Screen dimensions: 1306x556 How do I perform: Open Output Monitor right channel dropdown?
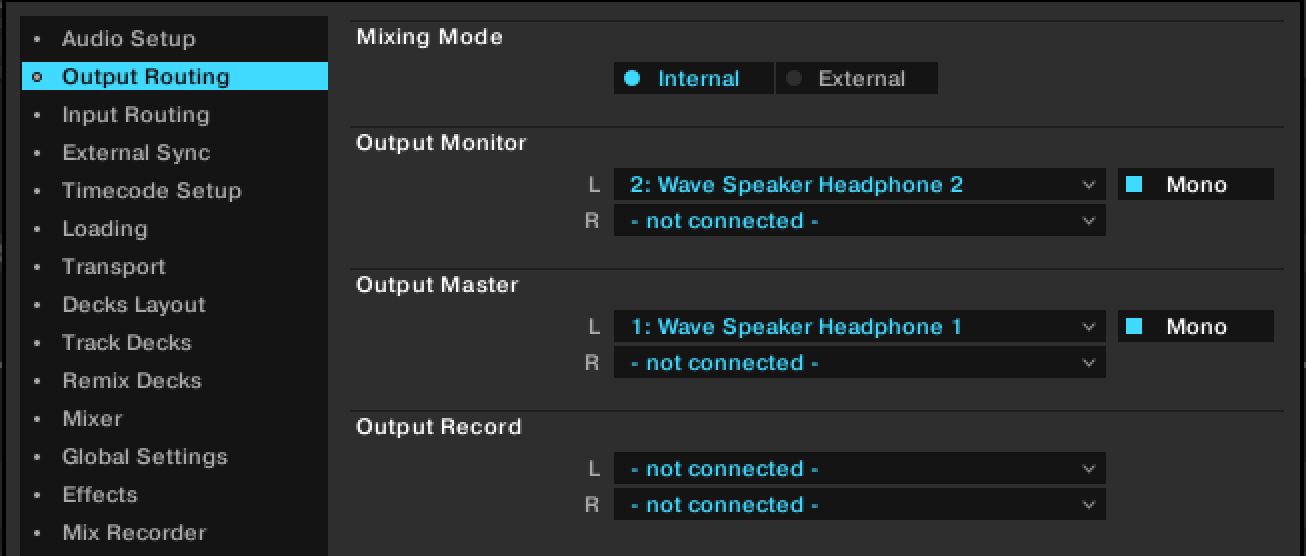pyautogui.click(x=859, y=221)
